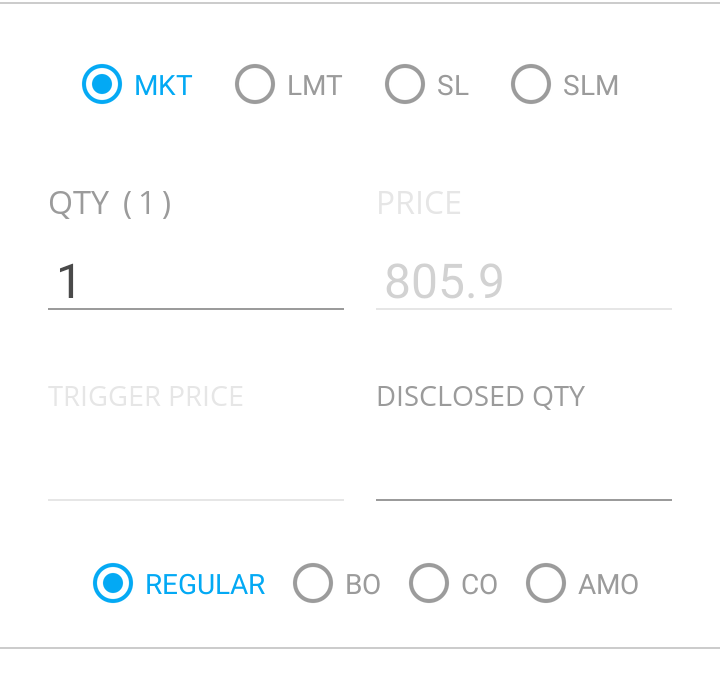Click the blue MKT label text

tap(163, 85)
